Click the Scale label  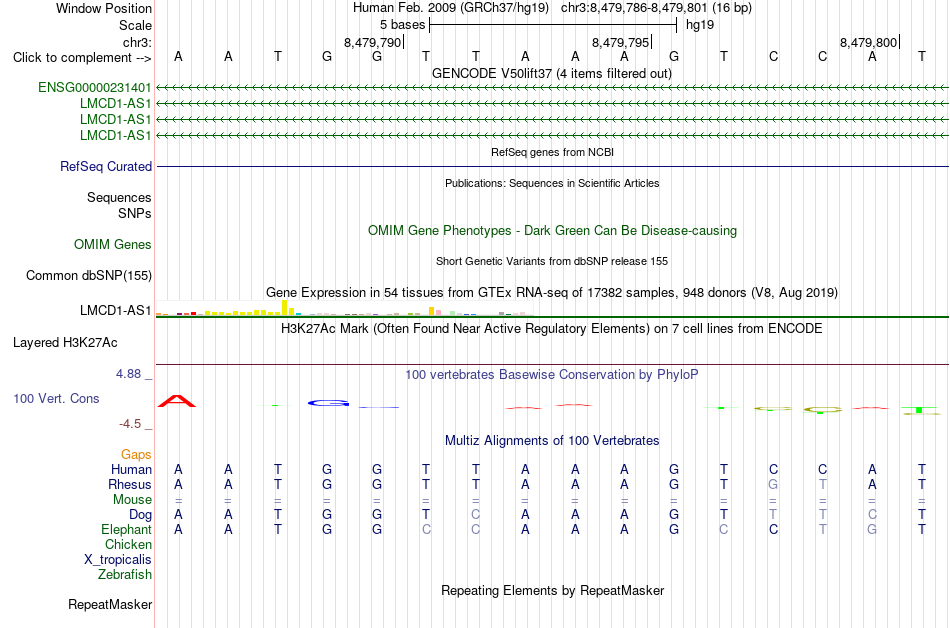coord(136,25)
